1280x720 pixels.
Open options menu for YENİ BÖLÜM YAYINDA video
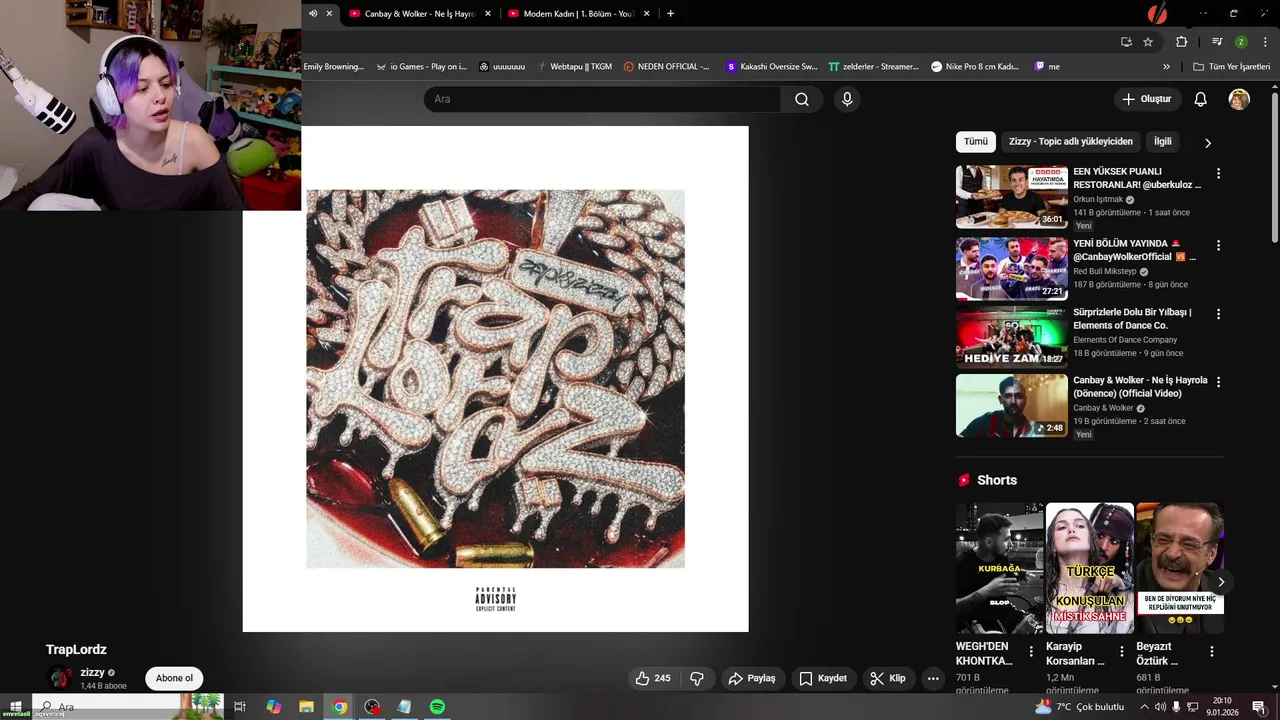click(x=1218, y=245)
